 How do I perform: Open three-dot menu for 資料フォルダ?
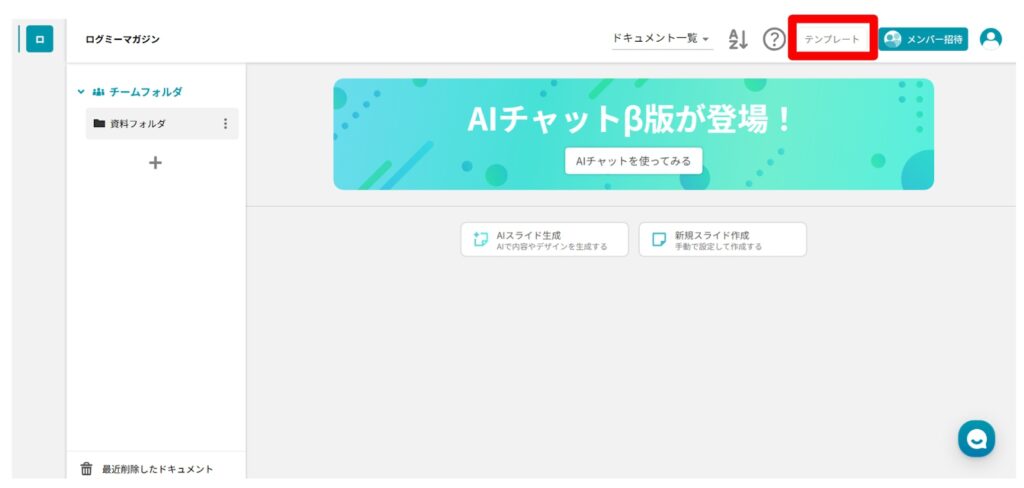click(225, 124)
